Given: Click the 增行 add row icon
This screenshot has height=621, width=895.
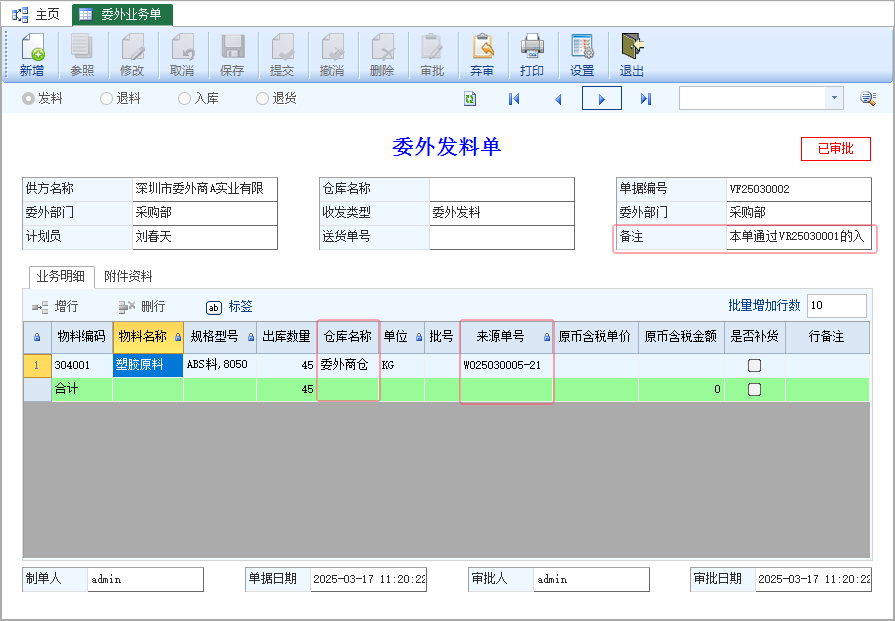Looking at the screenshot, I should 40,307.
